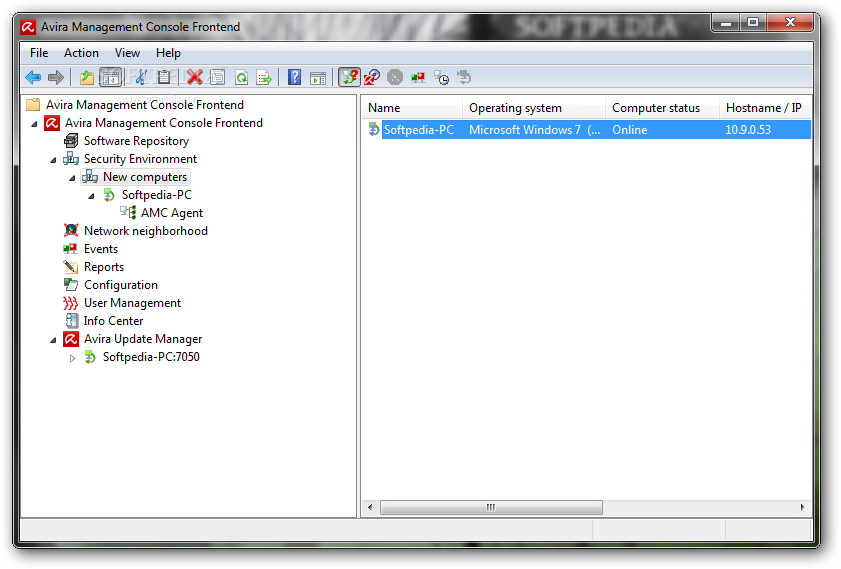
Task: Select User Management in the tree
Action: tap(132, 303)
